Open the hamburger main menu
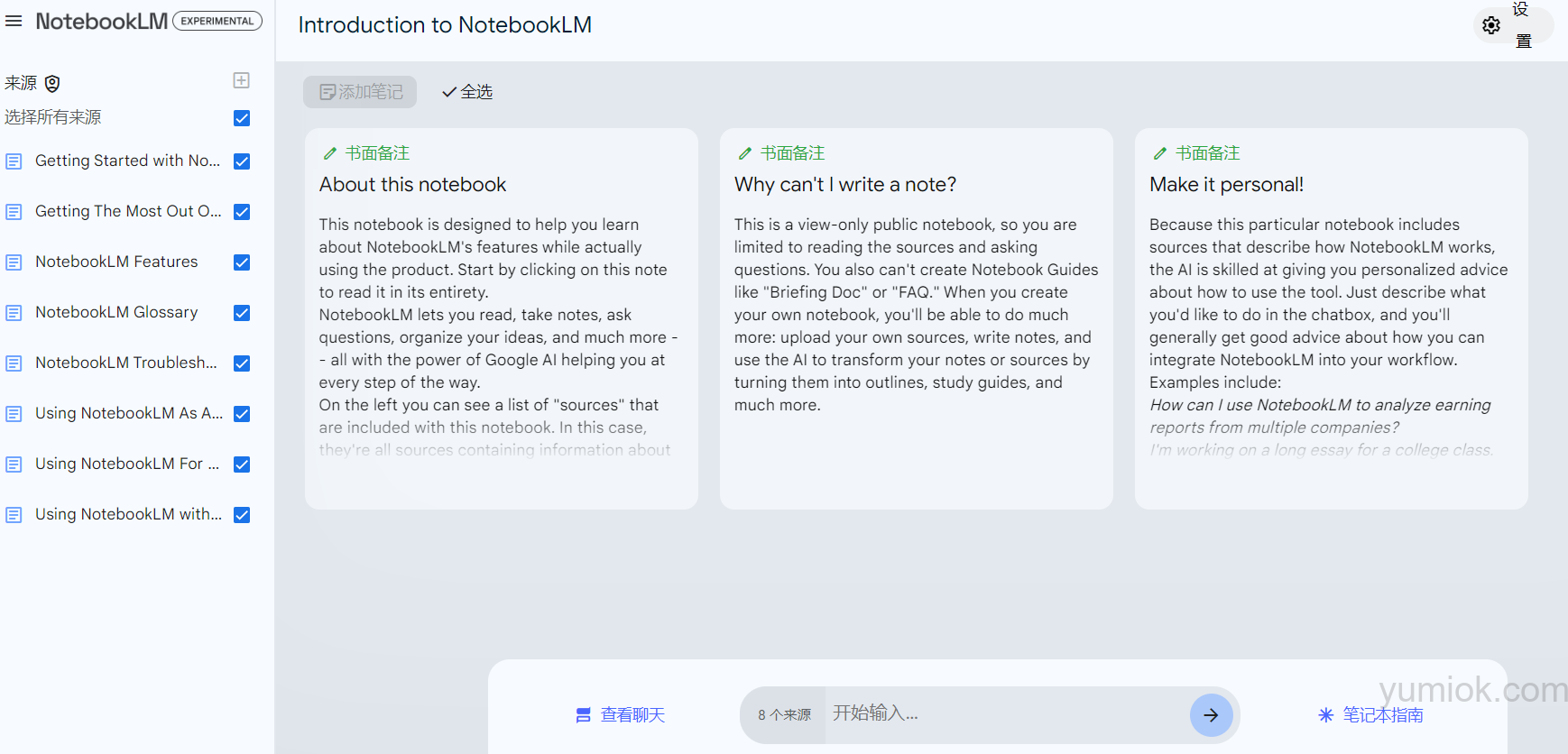 pyautogui.click(x=14, y=21)
